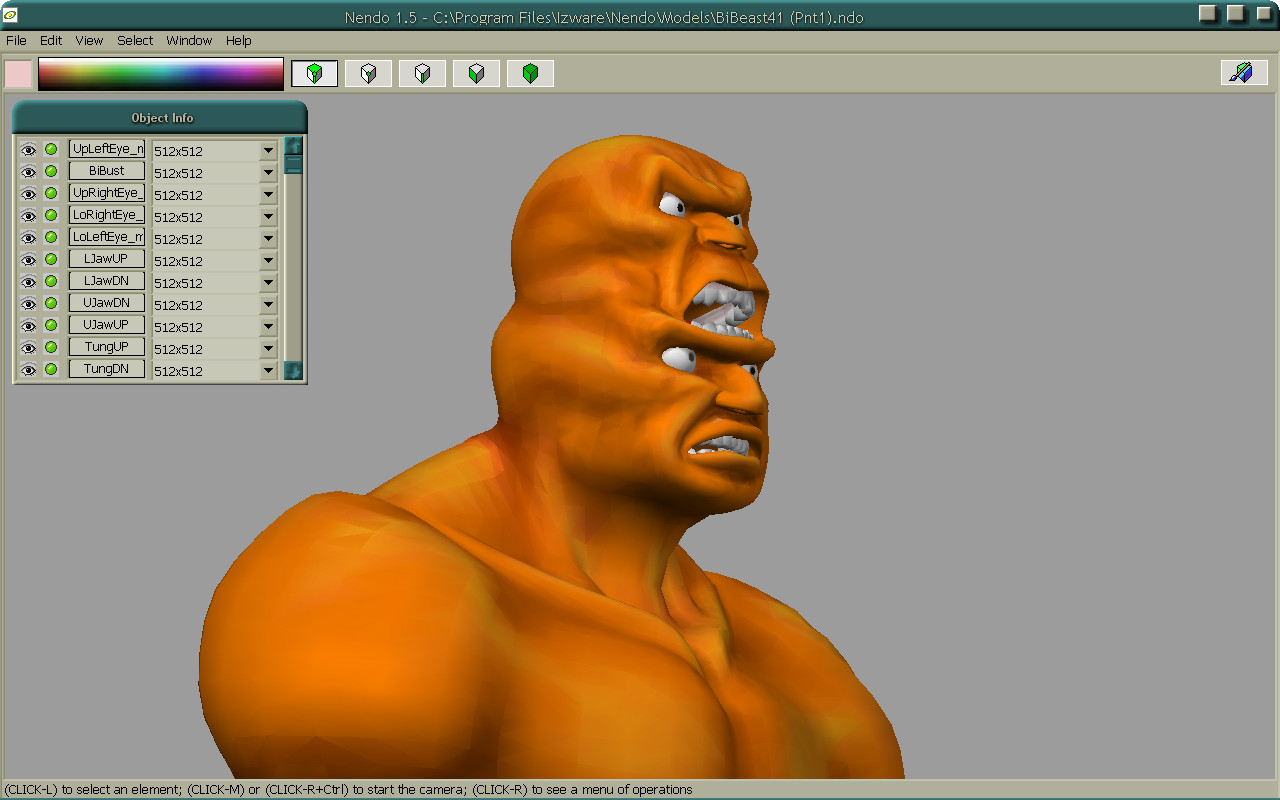Click the green light on the UpRightEye row
1280x800 pixels.
pos(51,193)
